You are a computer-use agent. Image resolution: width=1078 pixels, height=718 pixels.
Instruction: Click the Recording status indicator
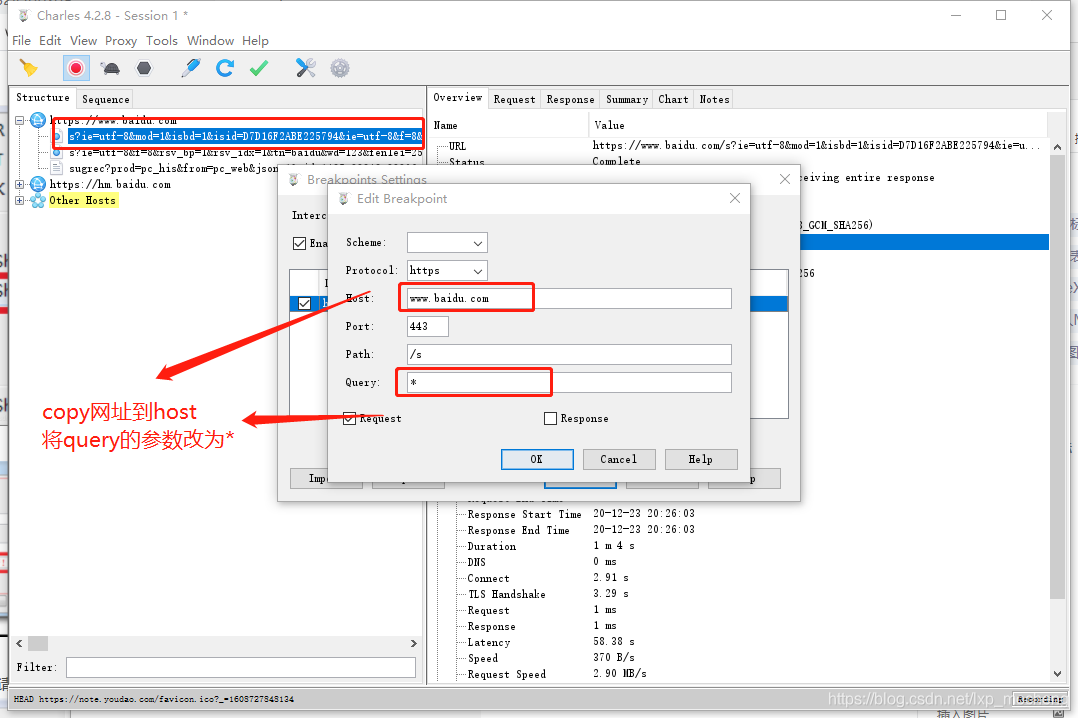pyautogui.click(x=1040, y=699)
